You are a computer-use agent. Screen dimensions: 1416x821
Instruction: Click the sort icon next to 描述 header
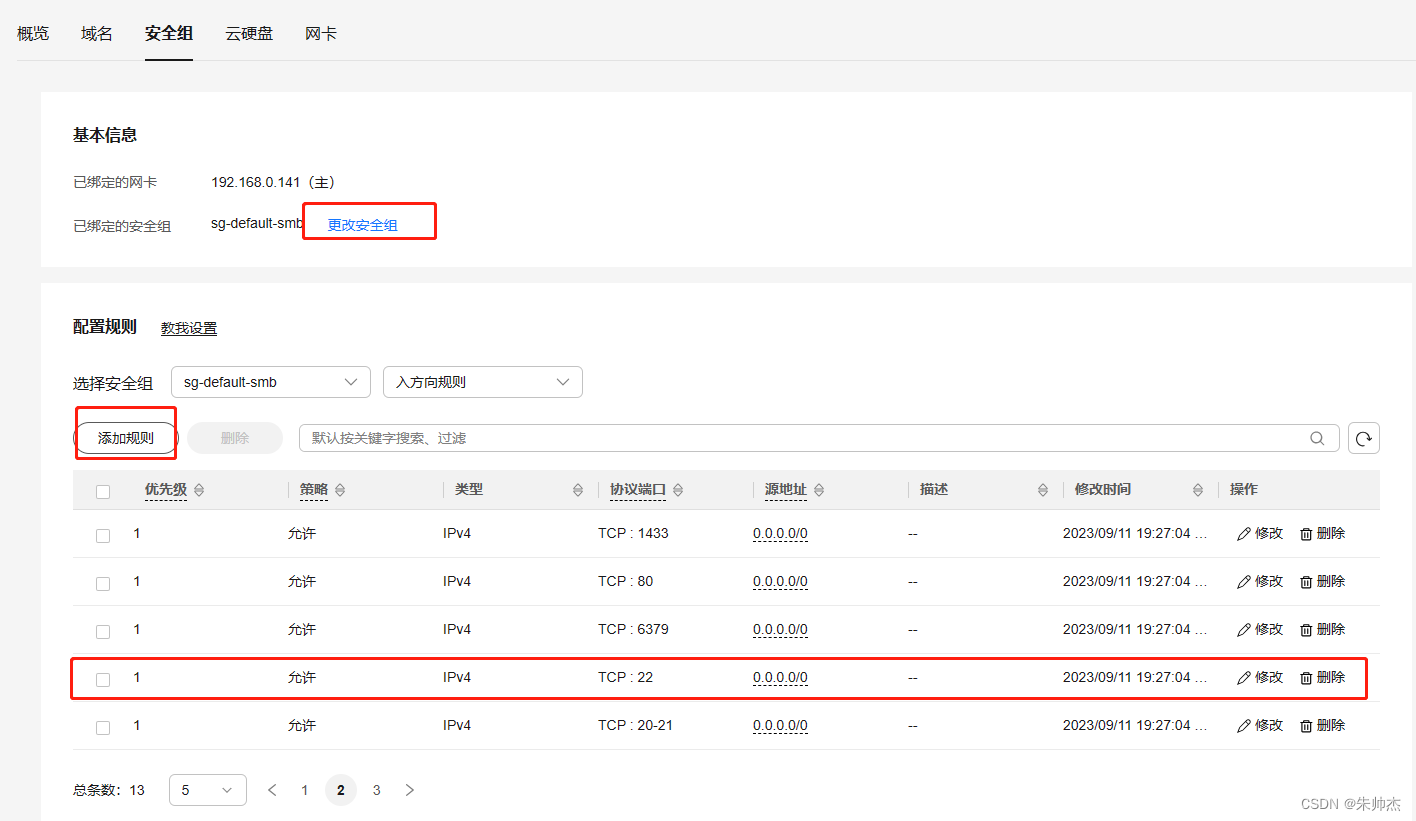coord(1043,490)
